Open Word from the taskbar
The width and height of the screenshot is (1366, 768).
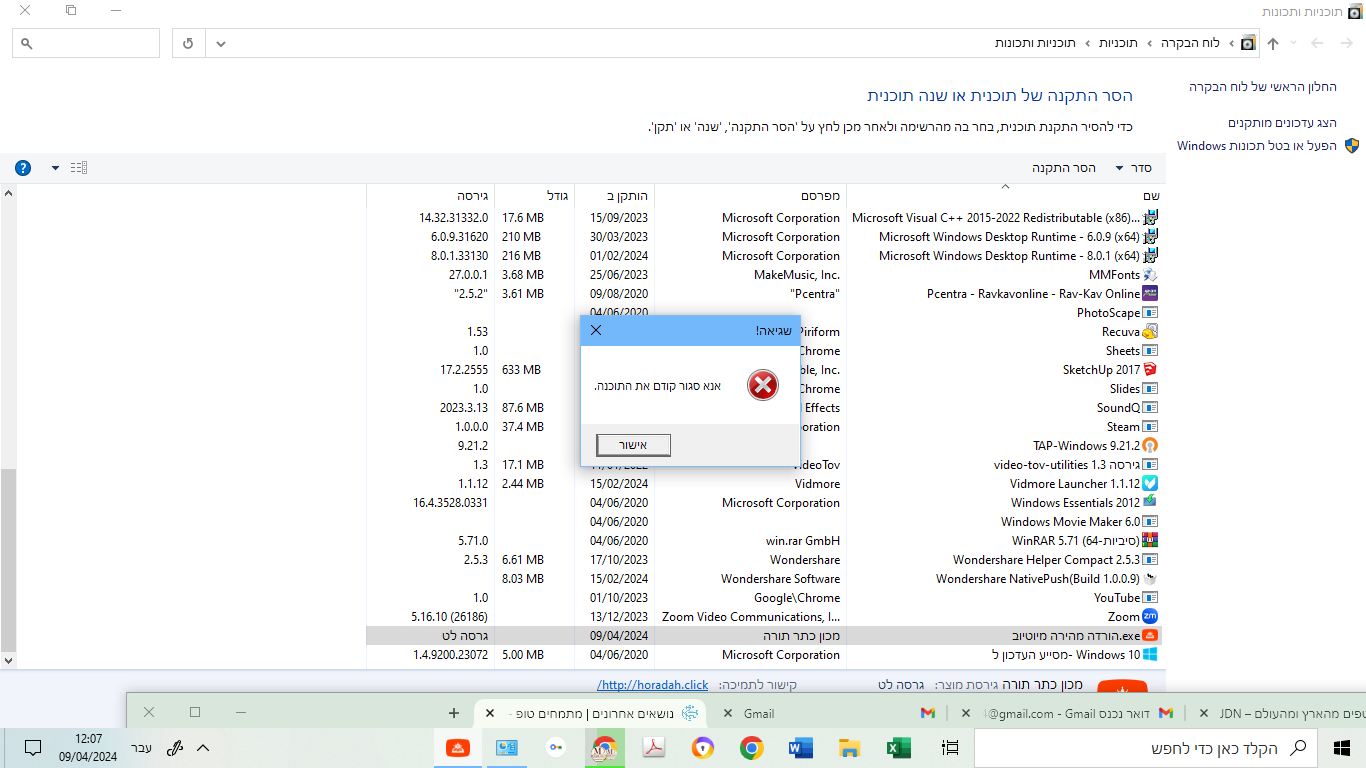pos(801,748)
